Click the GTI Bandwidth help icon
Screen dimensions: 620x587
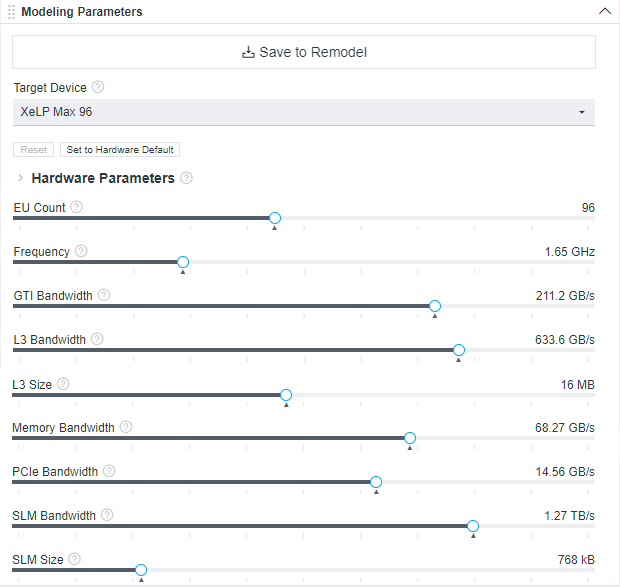point(104,296)
